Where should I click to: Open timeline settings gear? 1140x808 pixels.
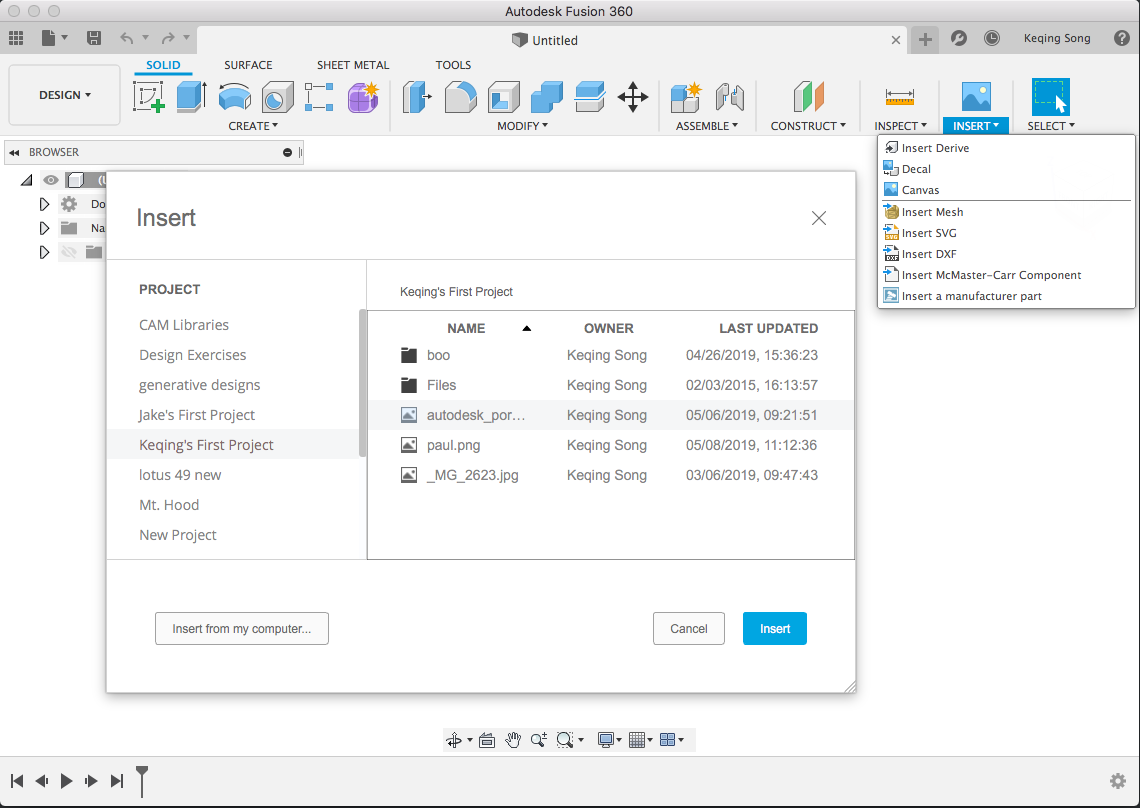pyautogui.click(x=1117, y=781)
